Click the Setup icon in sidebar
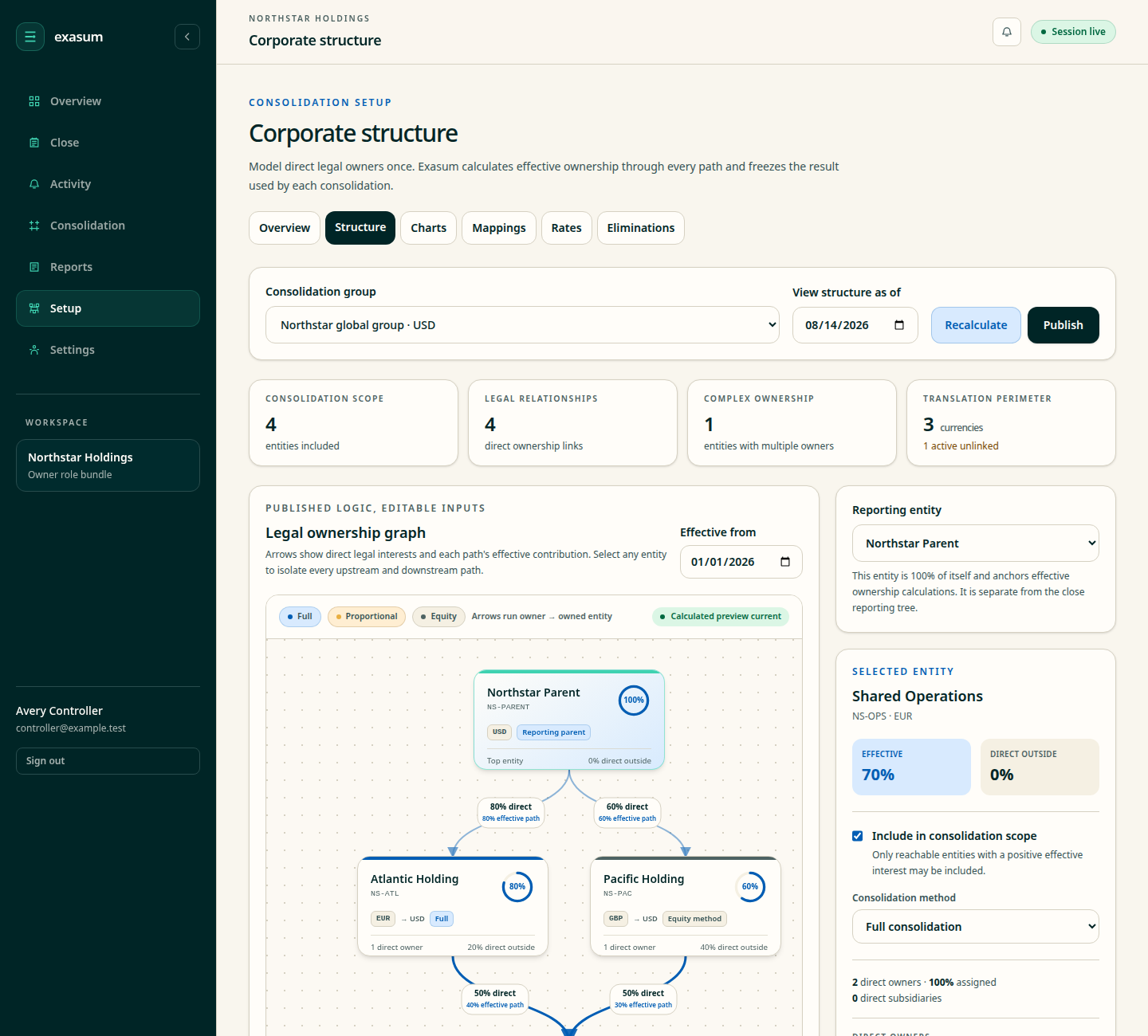 pyautogui.click(x=34, y=308)
